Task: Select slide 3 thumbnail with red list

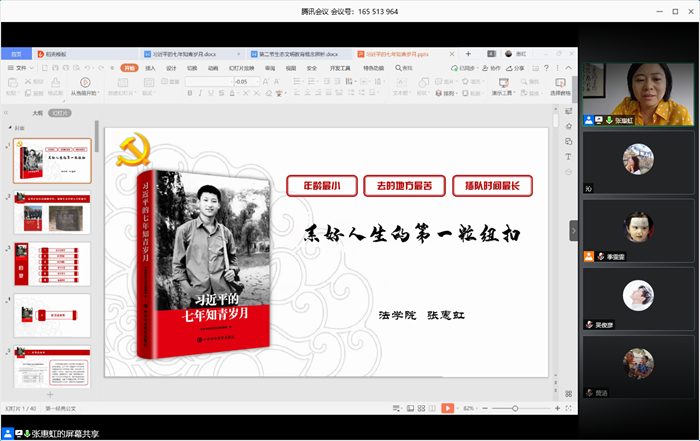Action: click(52, 264)
